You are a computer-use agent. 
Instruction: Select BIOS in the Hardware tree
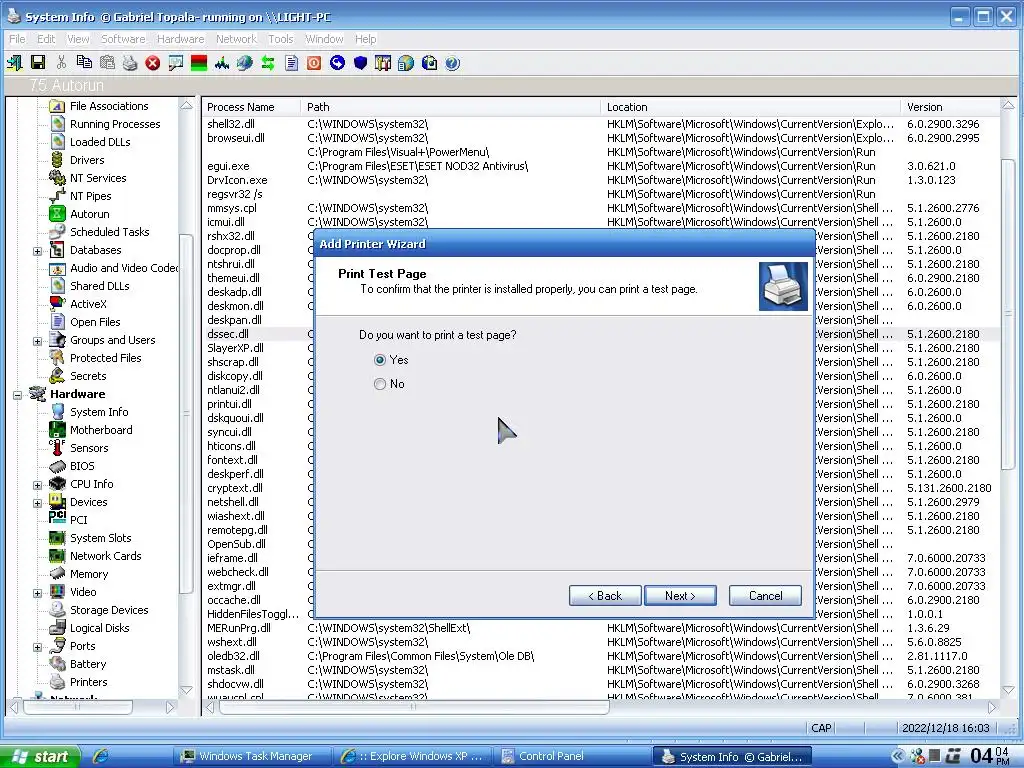tap(82, 466)
